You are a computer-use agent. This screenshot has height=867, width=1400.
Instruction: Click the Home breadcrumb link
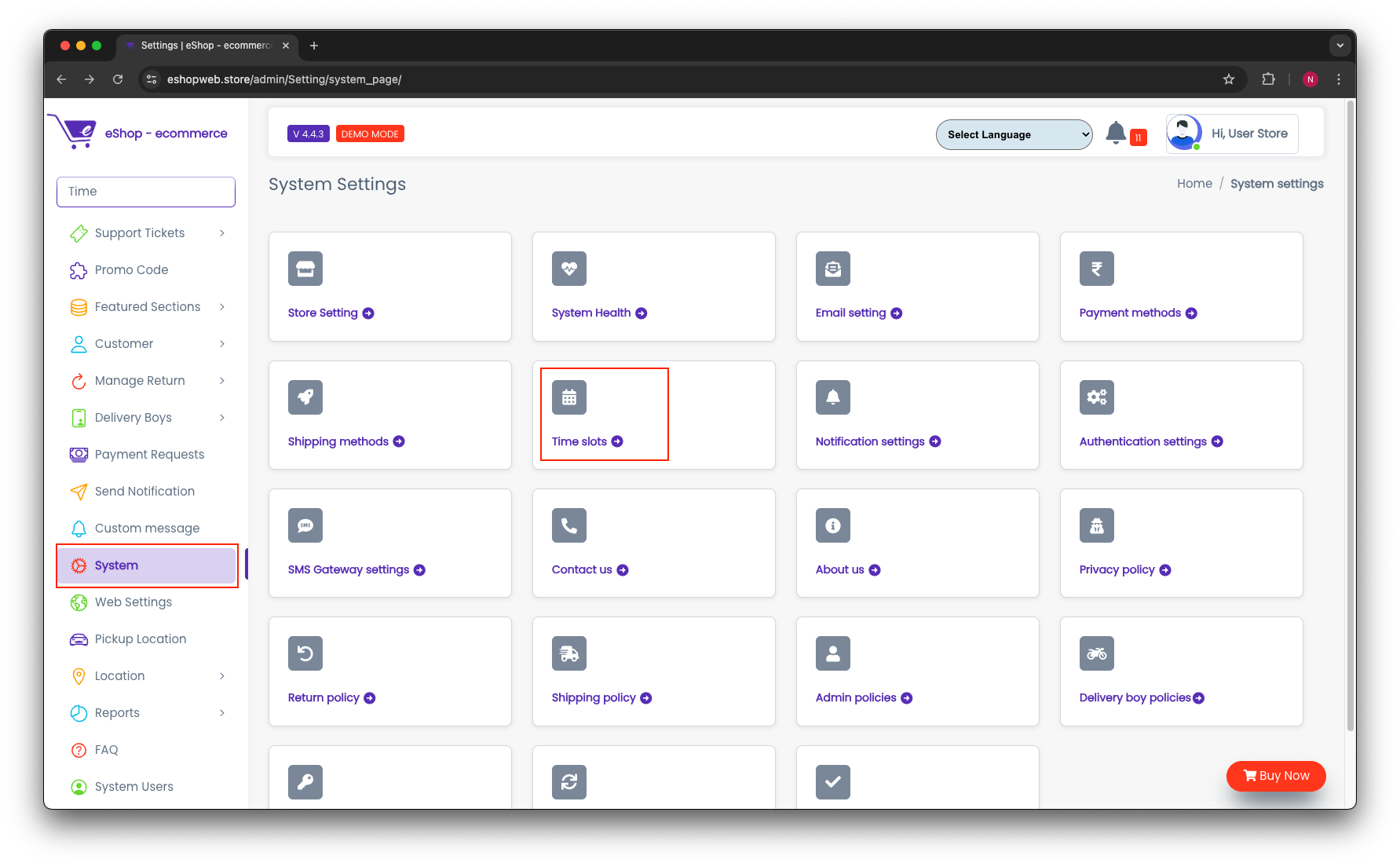1193,184
